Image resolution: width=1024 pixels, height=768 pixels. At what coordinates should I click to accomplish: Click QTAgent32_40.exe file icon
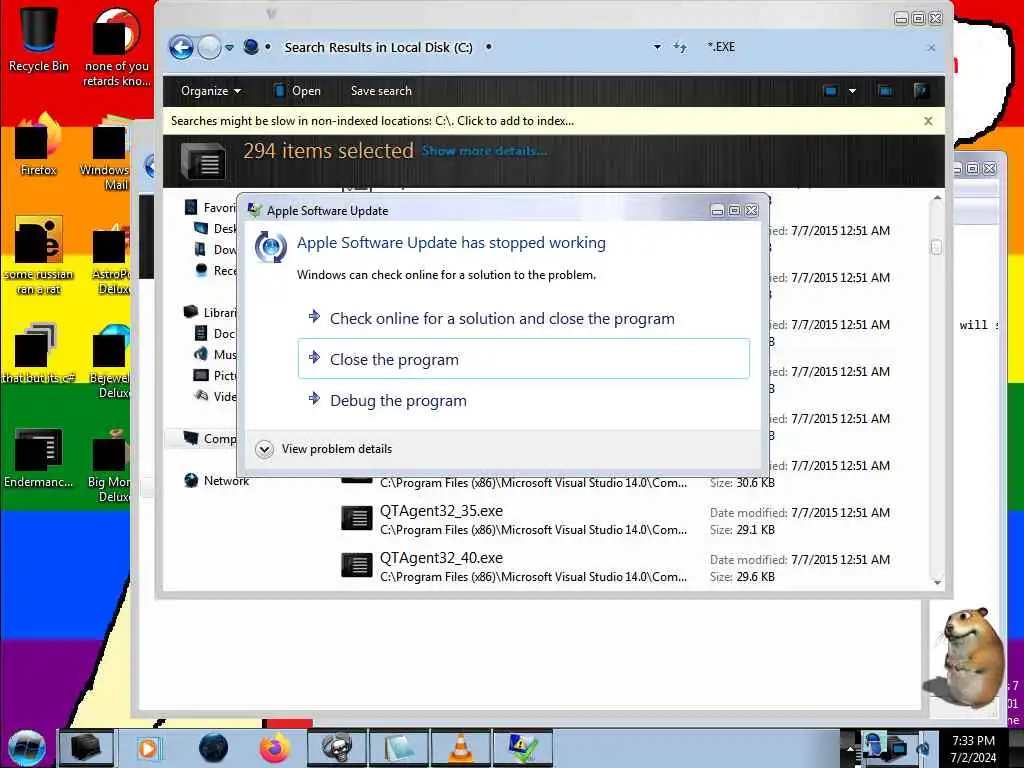point(357,566)
